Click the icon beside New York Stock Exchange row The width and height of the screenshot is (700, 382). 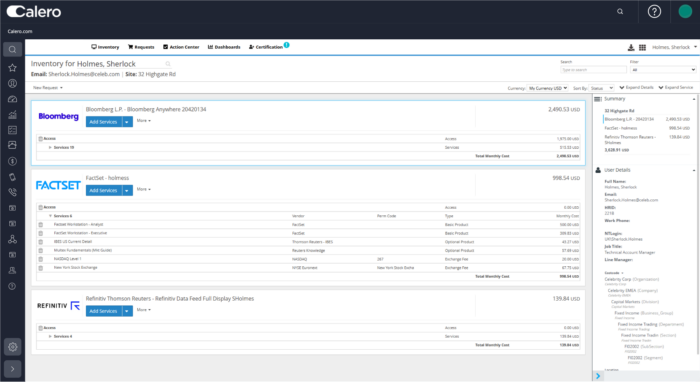(41, 268)
